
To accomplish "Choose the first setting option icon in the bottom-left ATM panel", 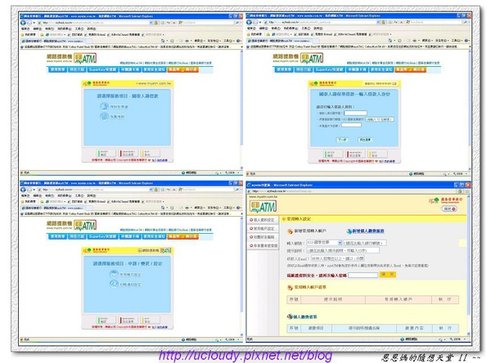I will 114,274.
